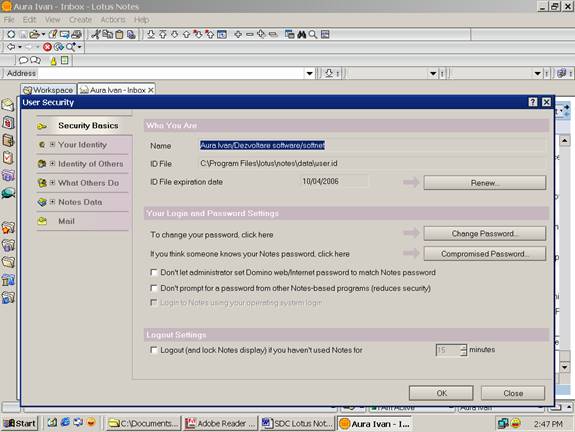Expand the Identity of Others section

[52, 164]
